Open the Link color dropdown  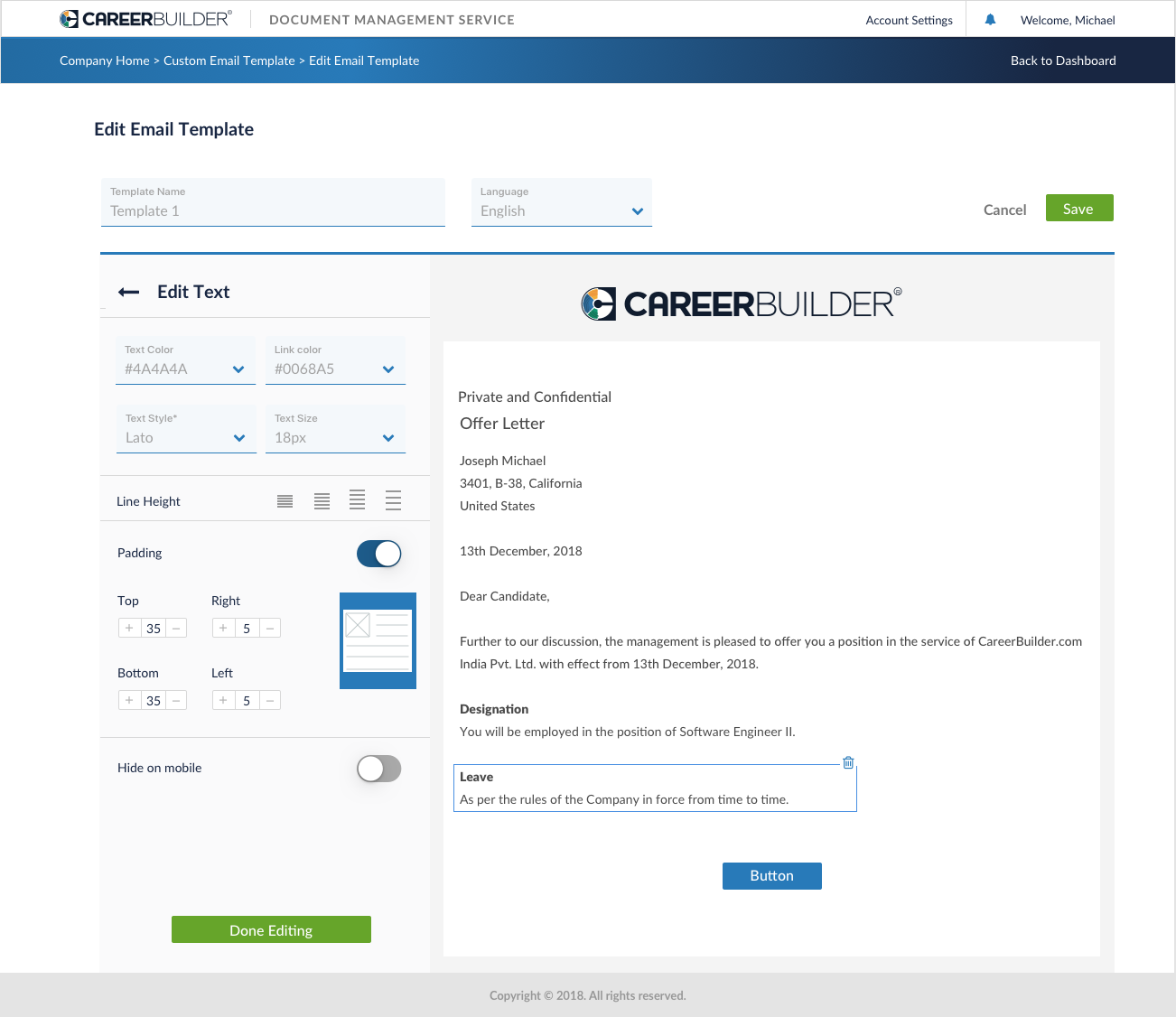[336, 360]
